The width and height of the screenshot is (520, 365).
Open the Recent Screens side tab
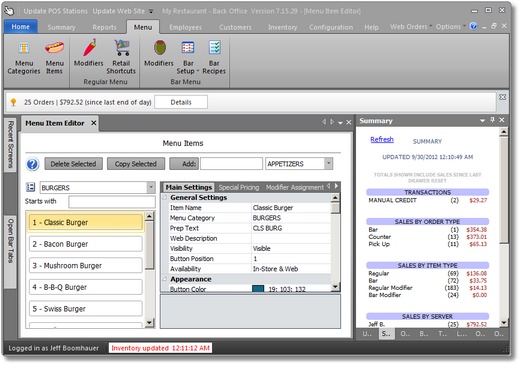click(x=10, y=144)
